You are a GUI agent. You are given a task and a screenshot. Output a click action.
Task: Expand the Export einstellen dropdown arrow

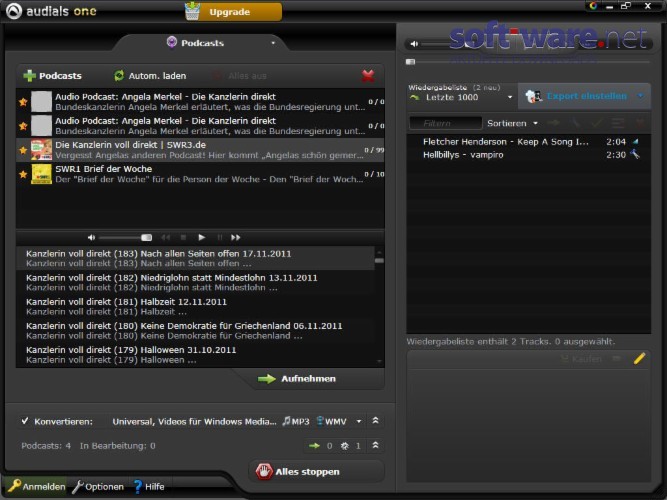(640, 96)
